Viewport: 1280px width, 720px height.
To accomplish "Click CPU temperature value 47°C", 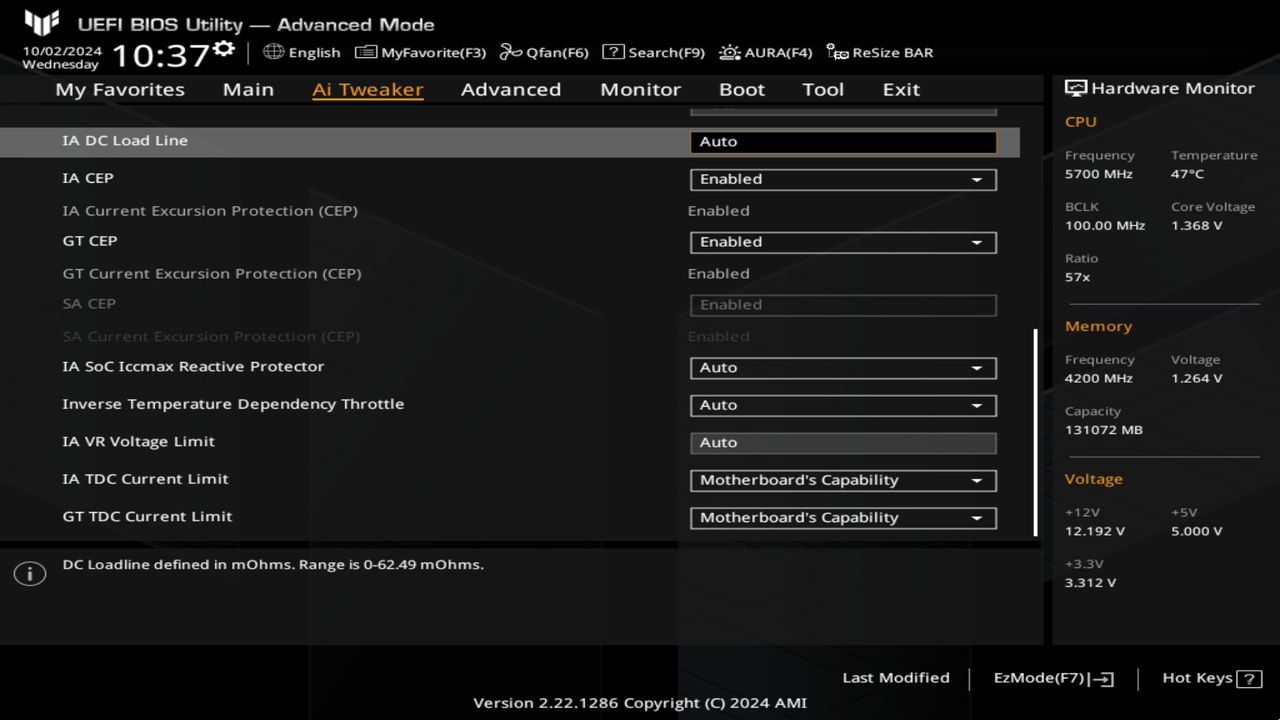I will tap(1188, 174).
